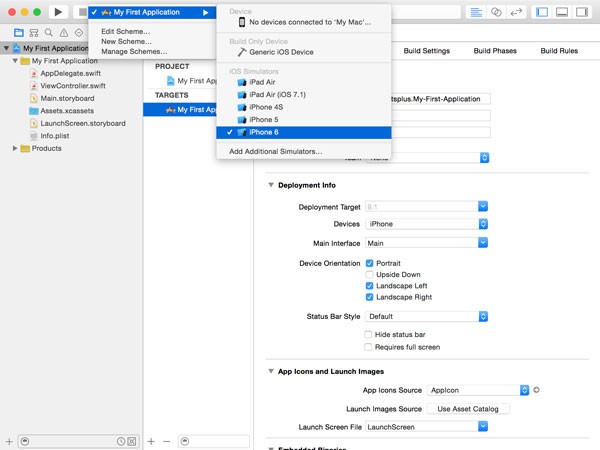Open Main.storyboard in navigator
The height and width of the screenshot is (450, 600).
67,98
